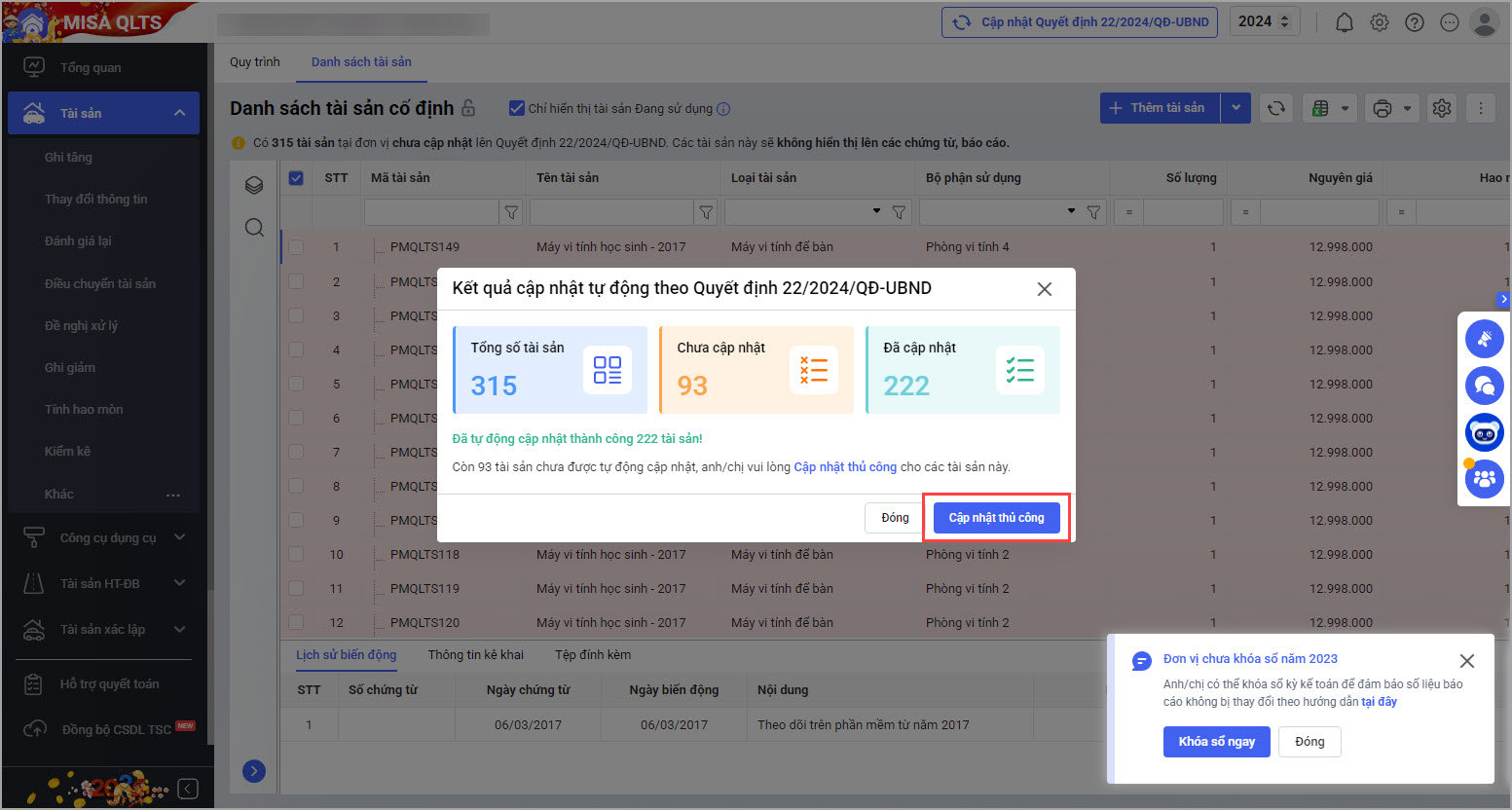Click the table settings gear icon
This screenshot has width=1512, height=810.
[x=1442, y=109]
